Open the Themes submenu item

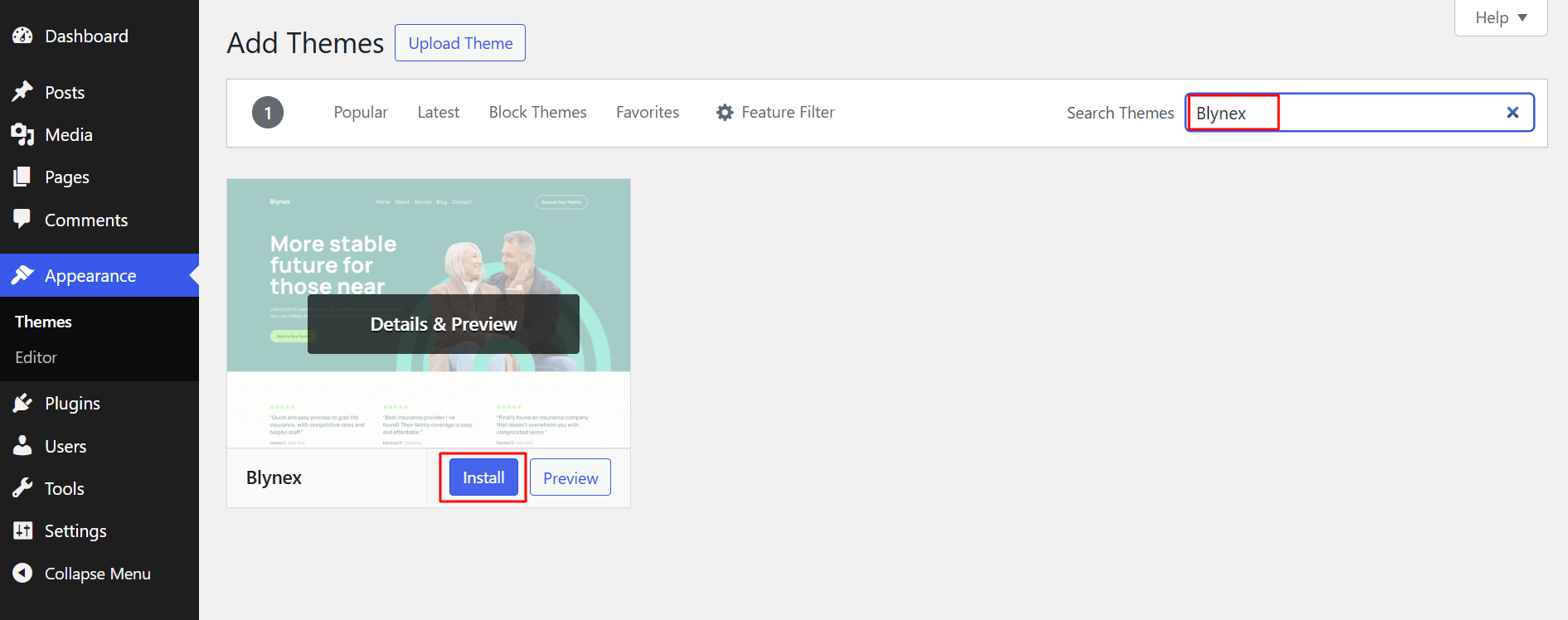click(43, 322)
